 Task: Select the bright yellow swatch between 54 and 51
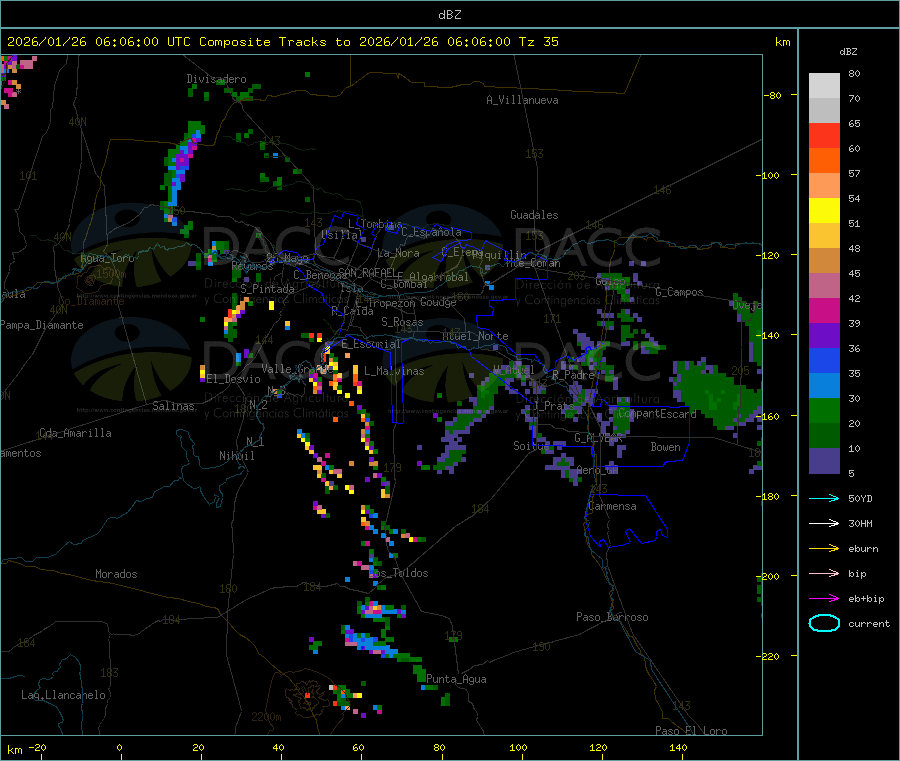click(824, 211)
